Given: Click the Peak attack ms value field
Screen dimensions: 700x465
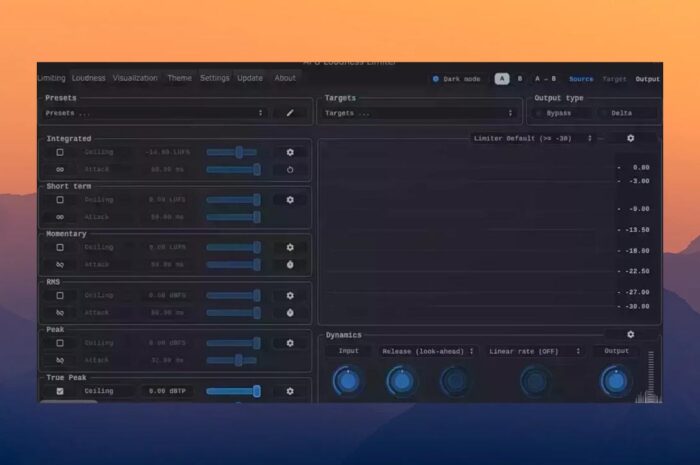Looking at the screenshot, I should click(x=167, y=360).
